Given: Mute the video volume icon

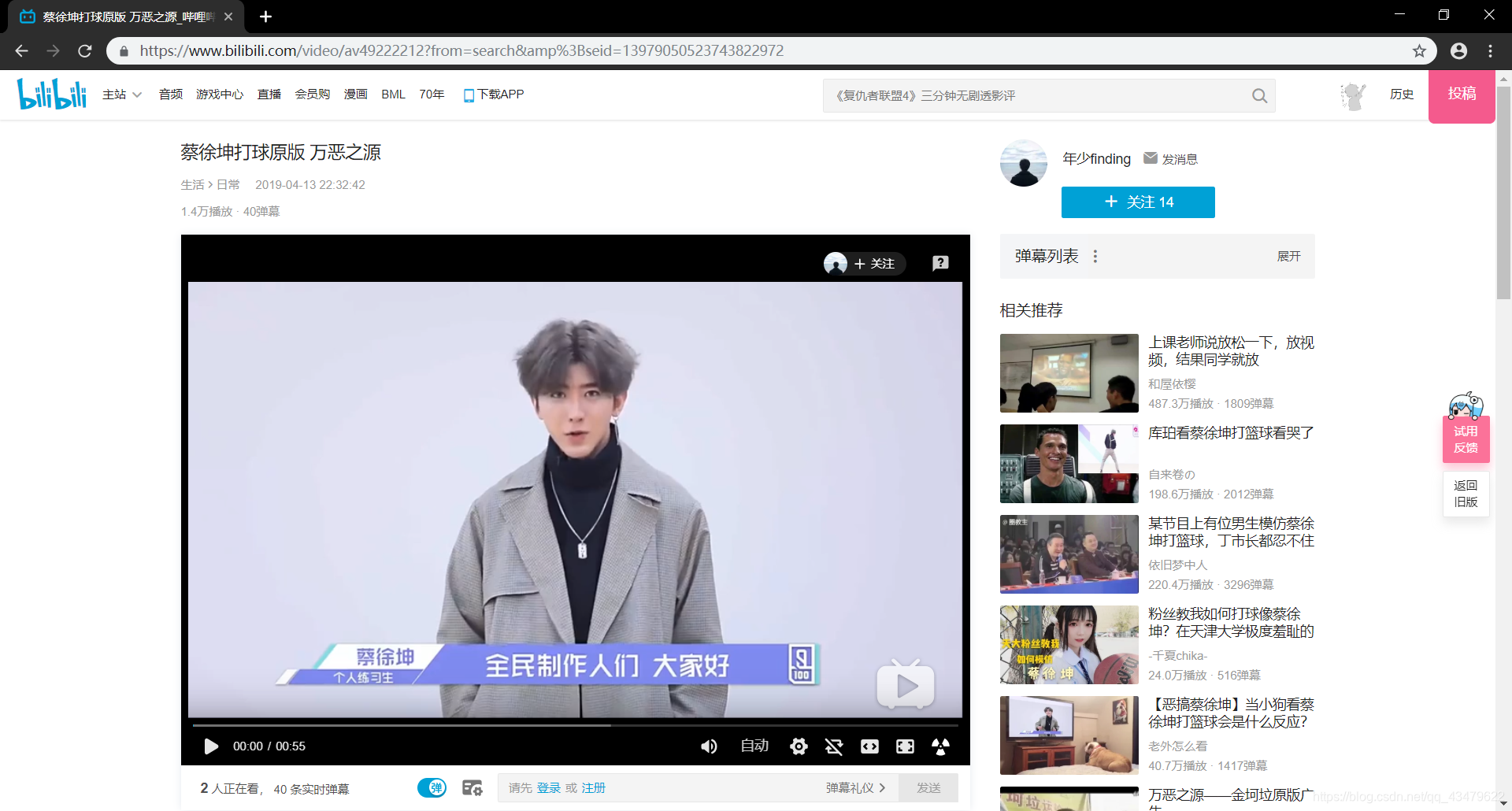Looking at the screenshot, I should [709, 746].
